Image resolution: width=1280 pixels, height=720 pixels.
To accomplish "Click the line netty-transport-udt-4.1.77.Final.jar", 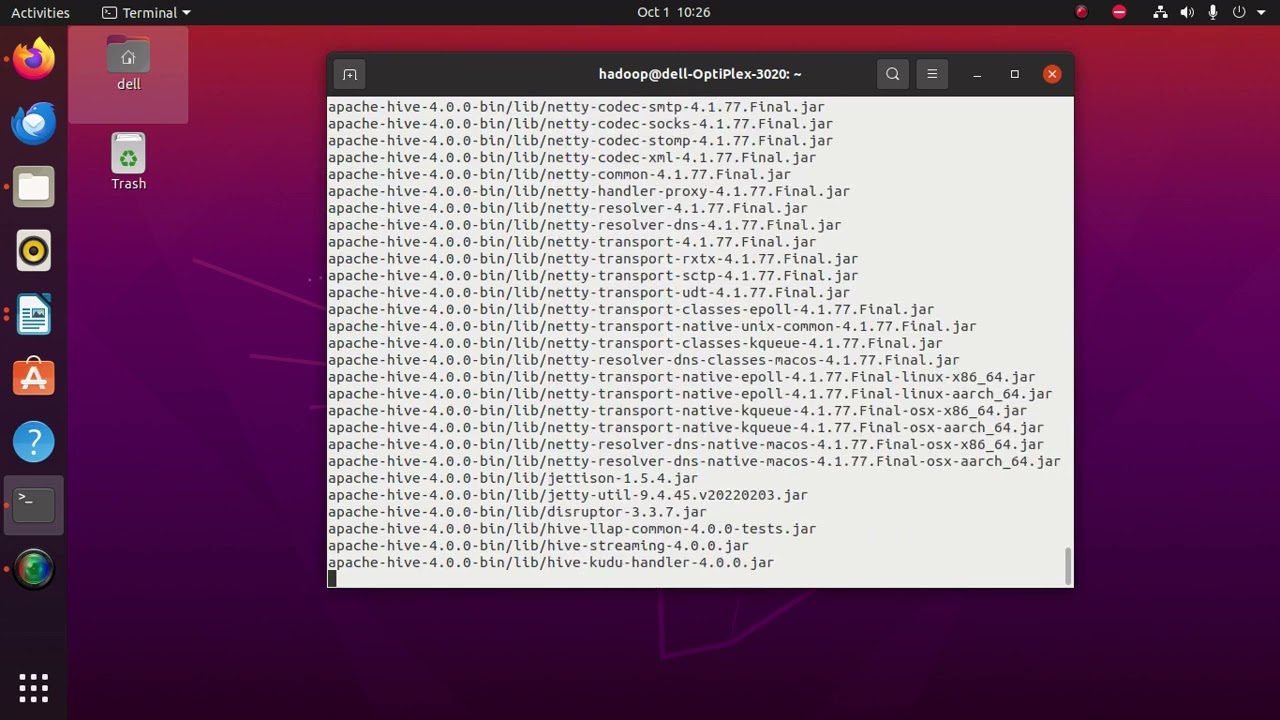I will 589,293.
